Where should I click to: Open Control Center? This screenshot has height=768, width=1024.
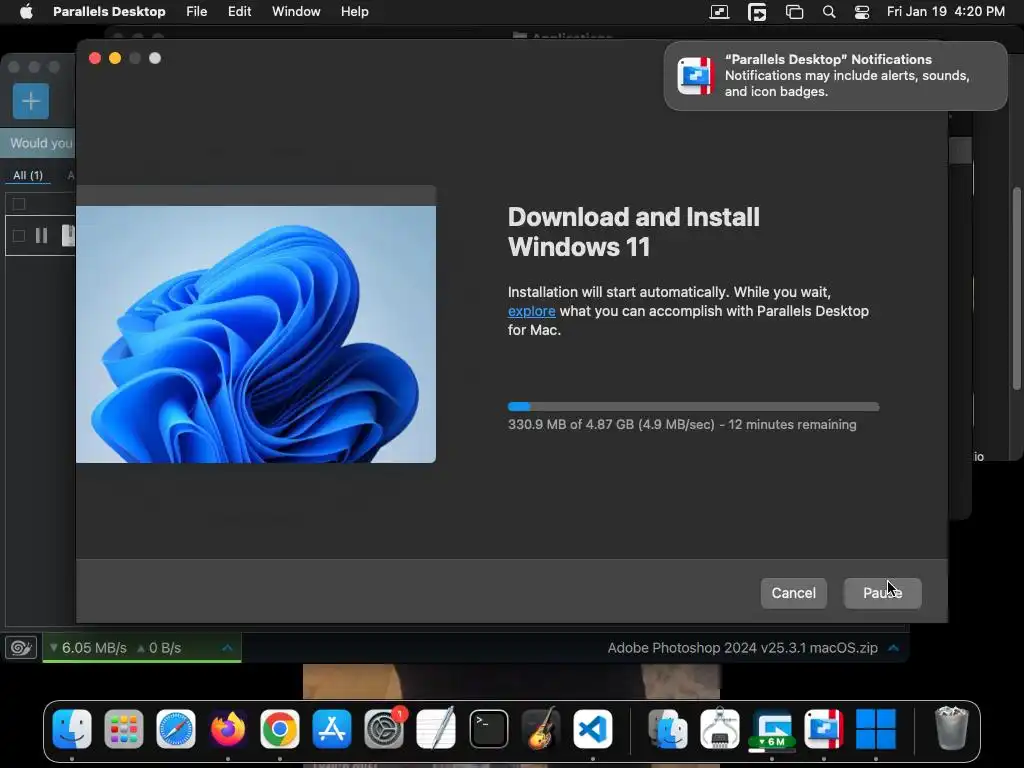click(862, 12)
